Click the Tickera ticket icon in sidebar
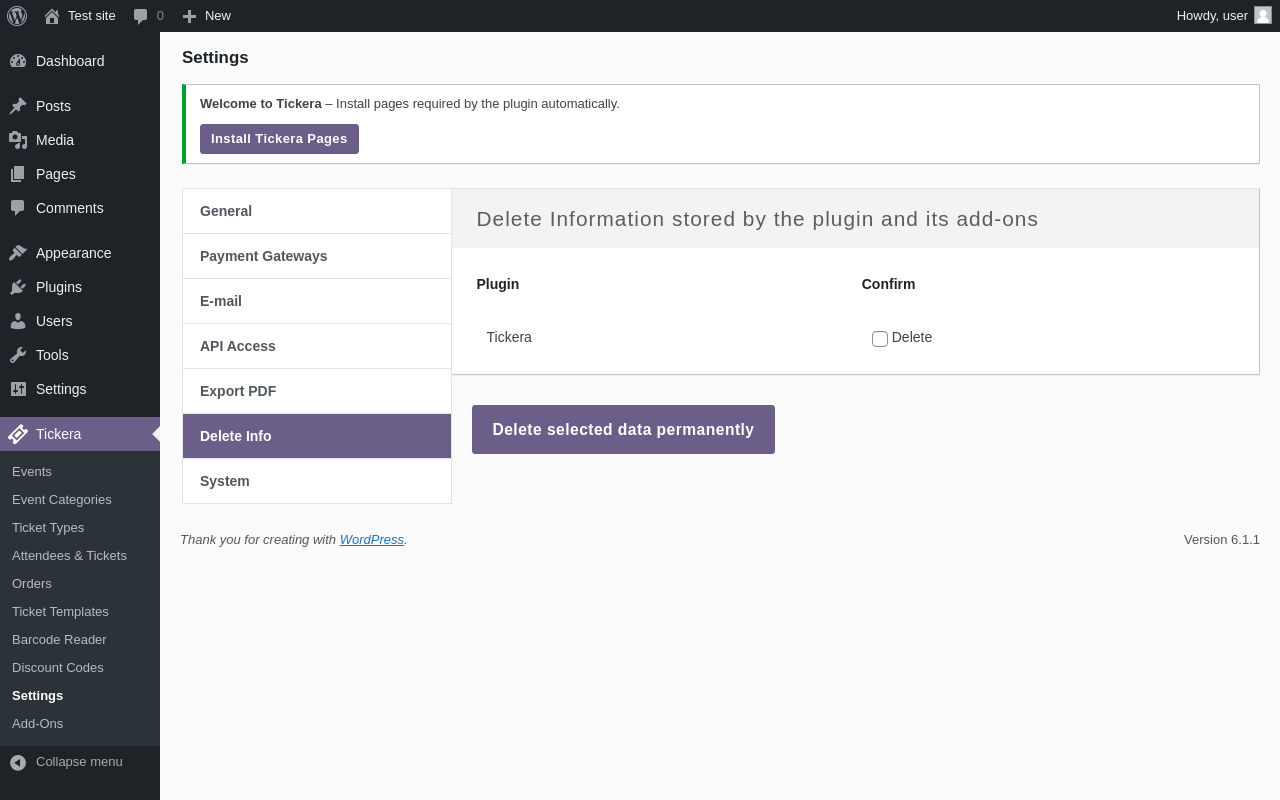This screenshot has width=1280, height=800. click(18, 434)
